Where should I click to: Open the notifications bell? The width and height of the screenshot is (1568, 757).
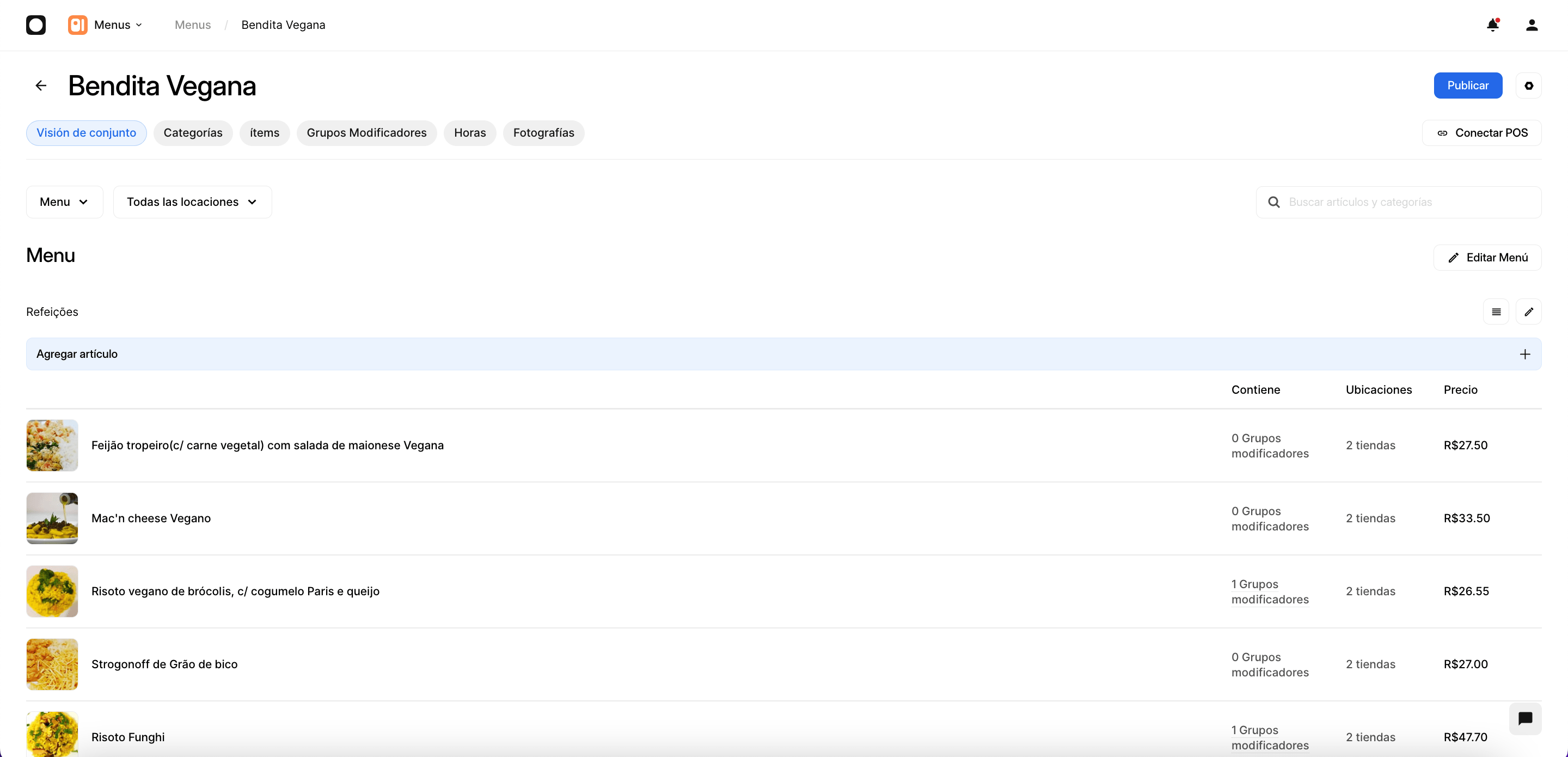(1492, 25)
